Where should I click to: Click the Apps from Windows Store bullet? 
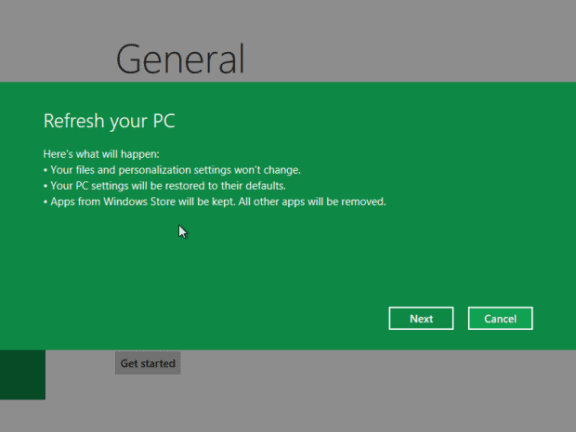[215, 202]
